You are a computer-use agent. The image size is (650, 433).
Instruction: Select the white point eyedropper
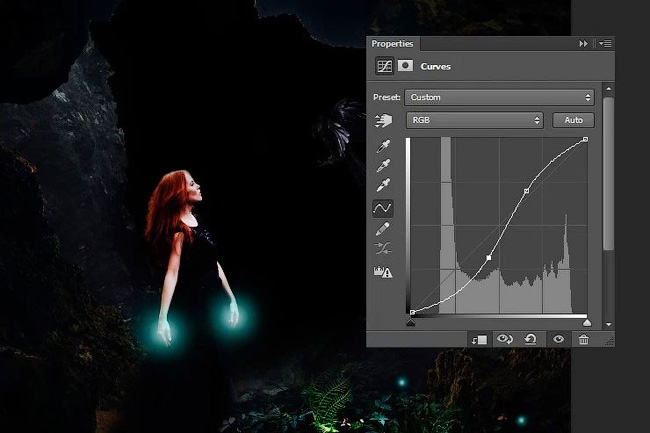(x=383, y=185)
